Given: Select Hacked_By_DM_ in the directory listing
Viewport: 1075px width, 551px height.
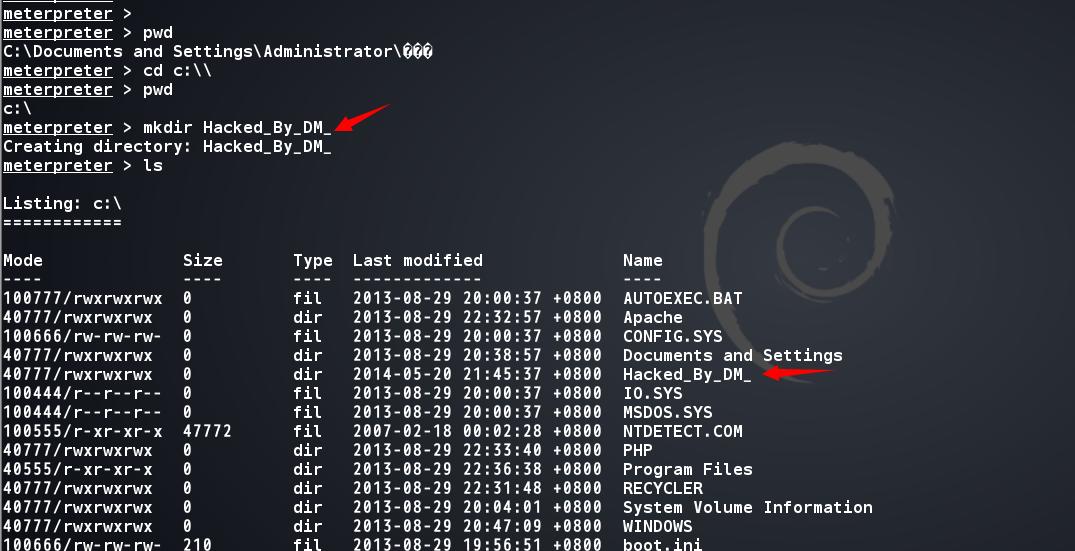Looking at the screenshot, I should point(686,375).
